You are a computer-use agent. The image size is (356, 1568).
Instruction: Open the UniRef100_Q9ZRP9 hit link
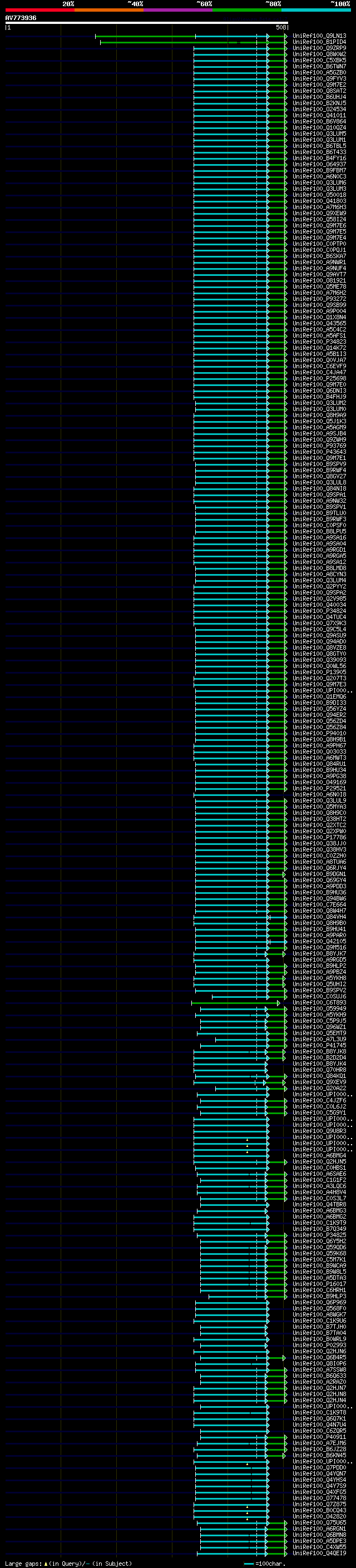click(x=319, y=48)
